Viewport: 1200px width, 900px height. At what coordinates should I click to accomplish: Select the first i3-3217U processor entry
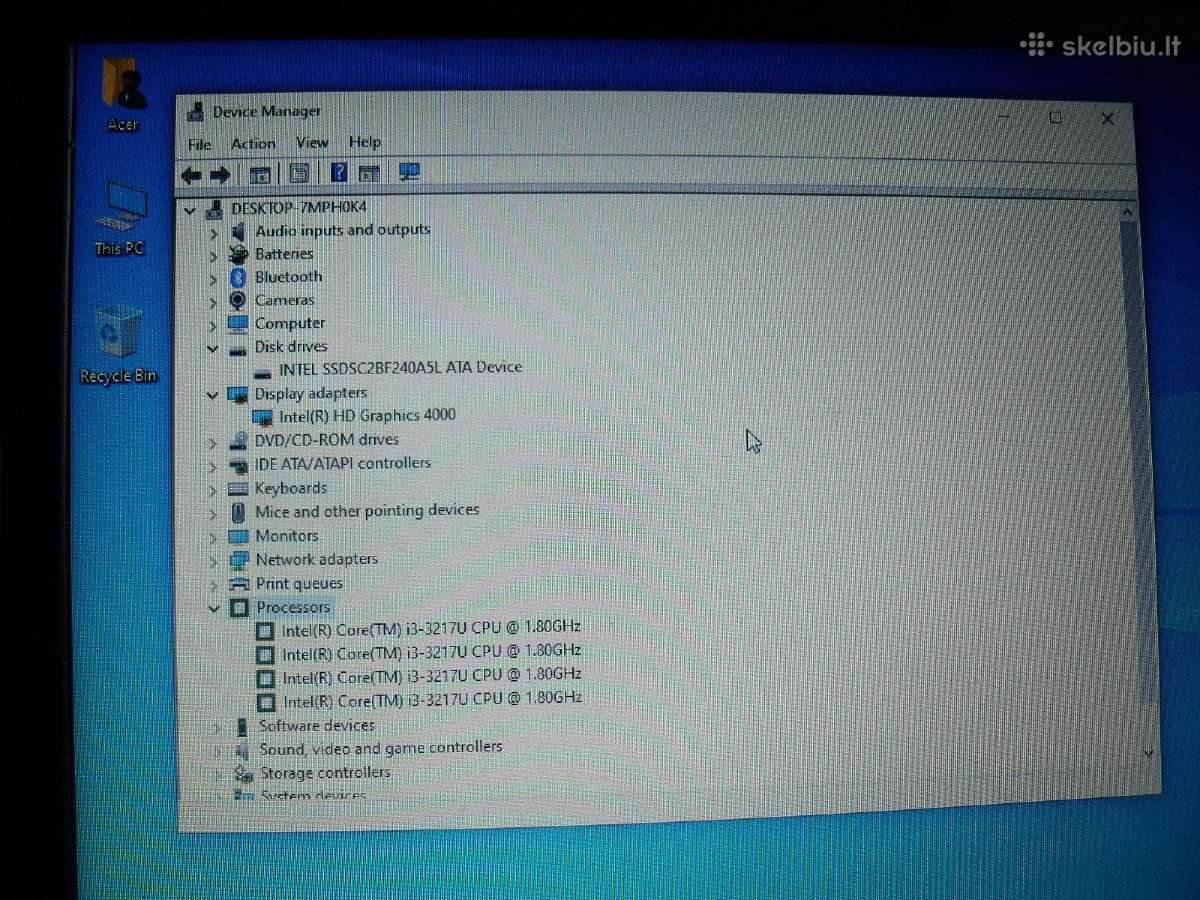pyautogui.click(x=431, y=628)
